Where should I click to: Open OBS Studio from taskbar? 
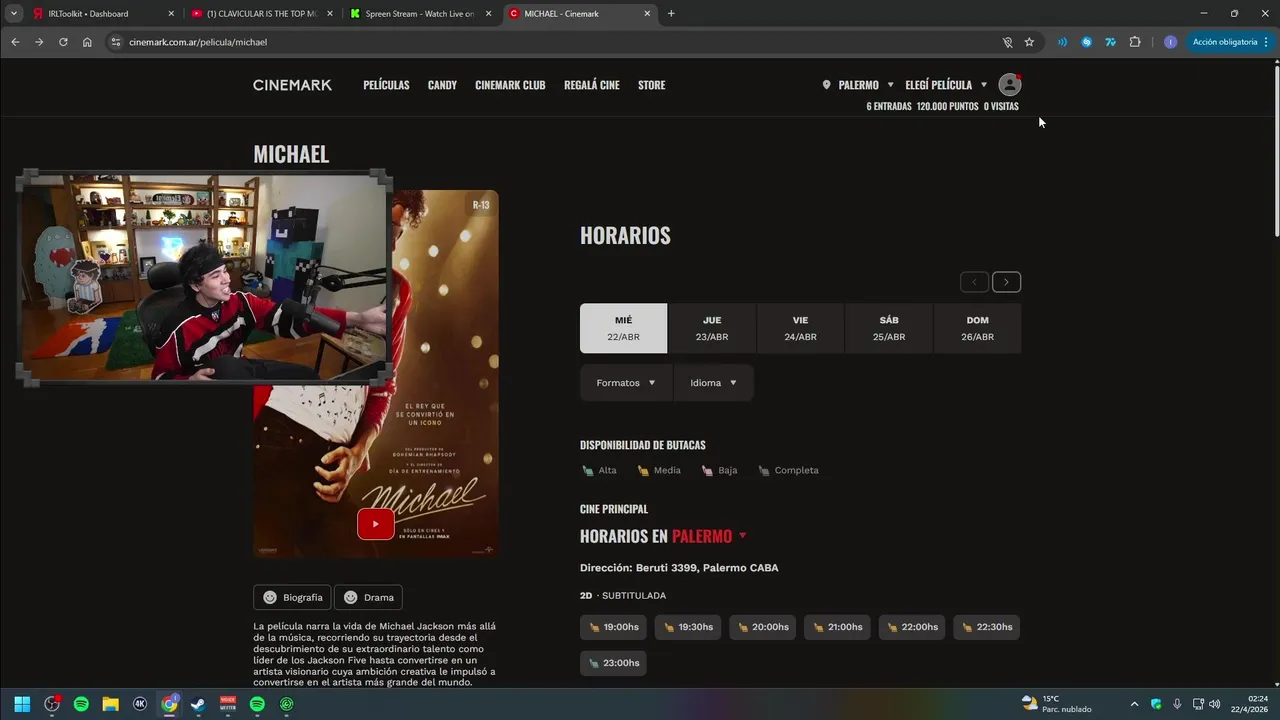click(x=52, y=704)
